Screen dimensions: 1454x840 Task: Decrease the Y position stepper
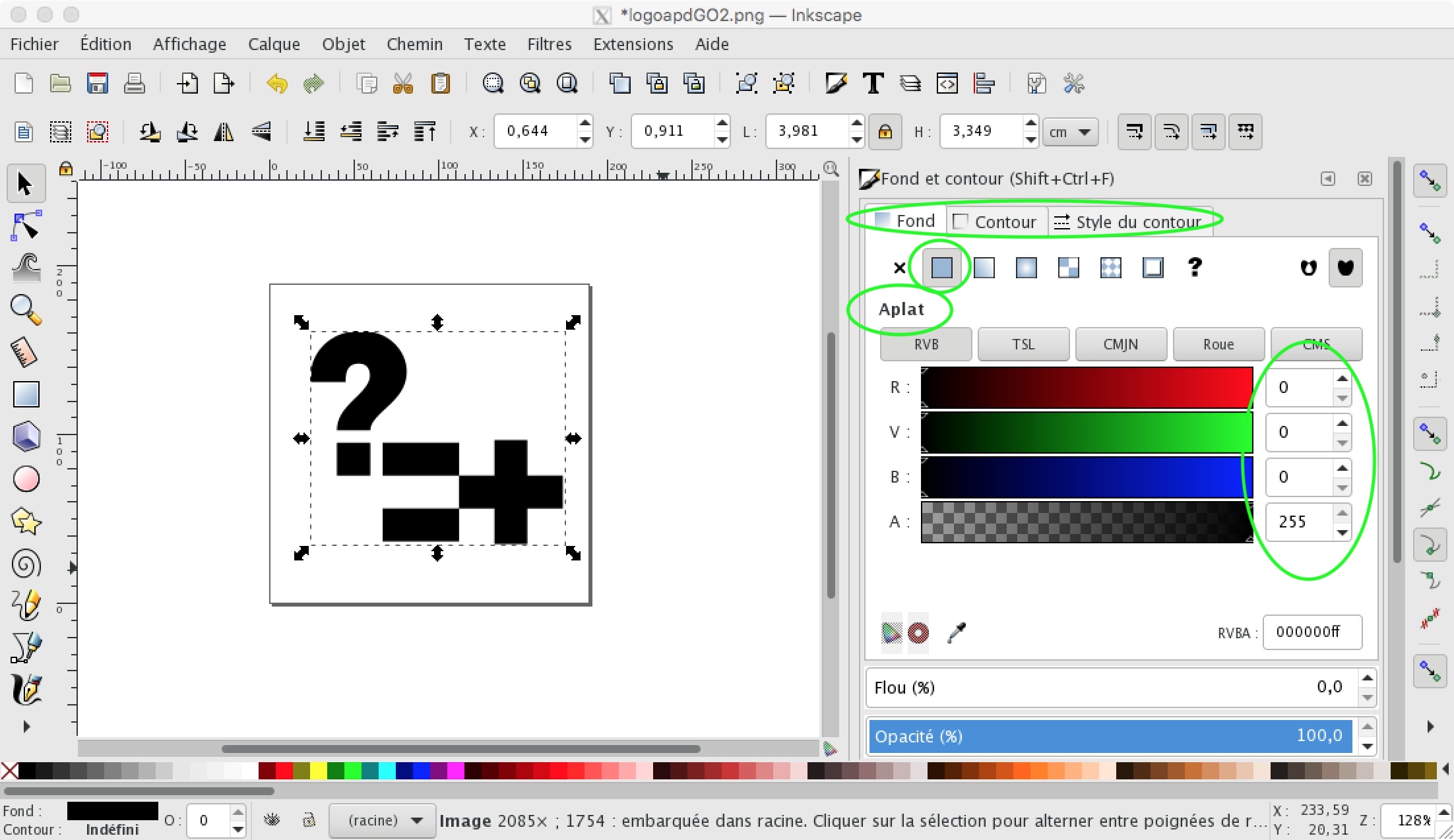pyautogui.click(x=722, y=139)
